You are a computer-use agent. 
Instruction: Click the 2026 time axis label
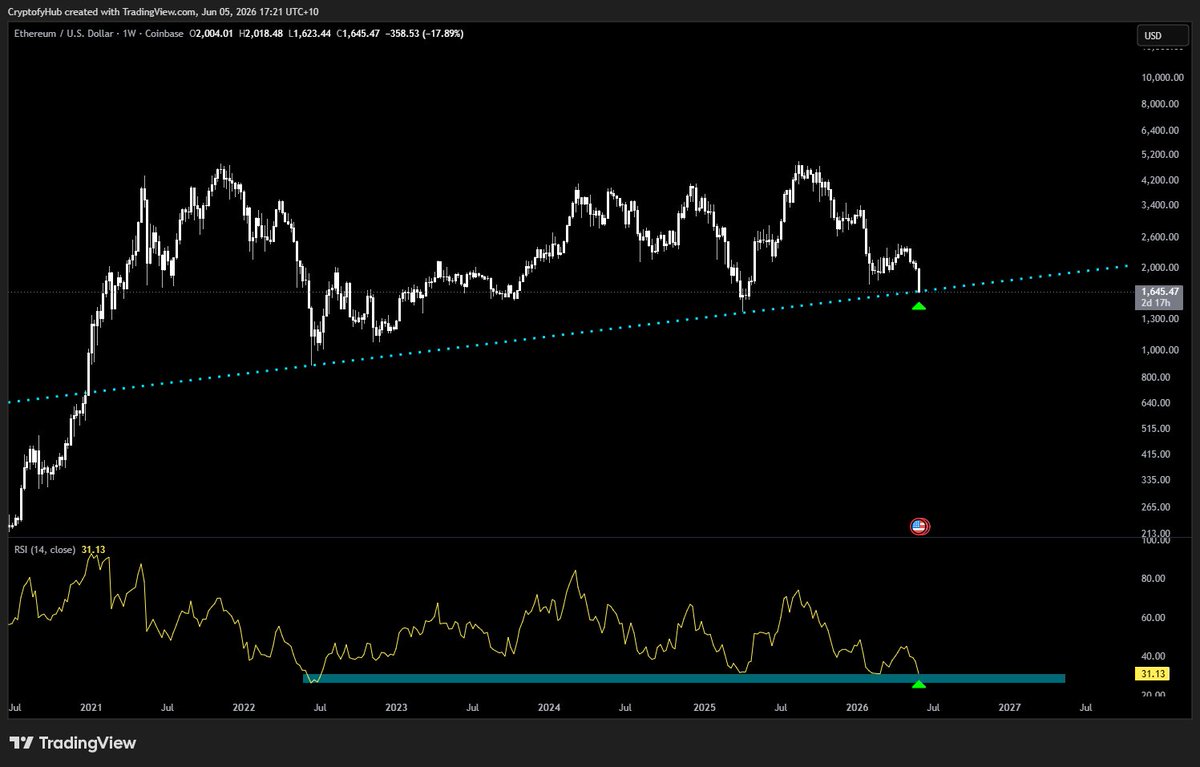click(x=857, y=708)
